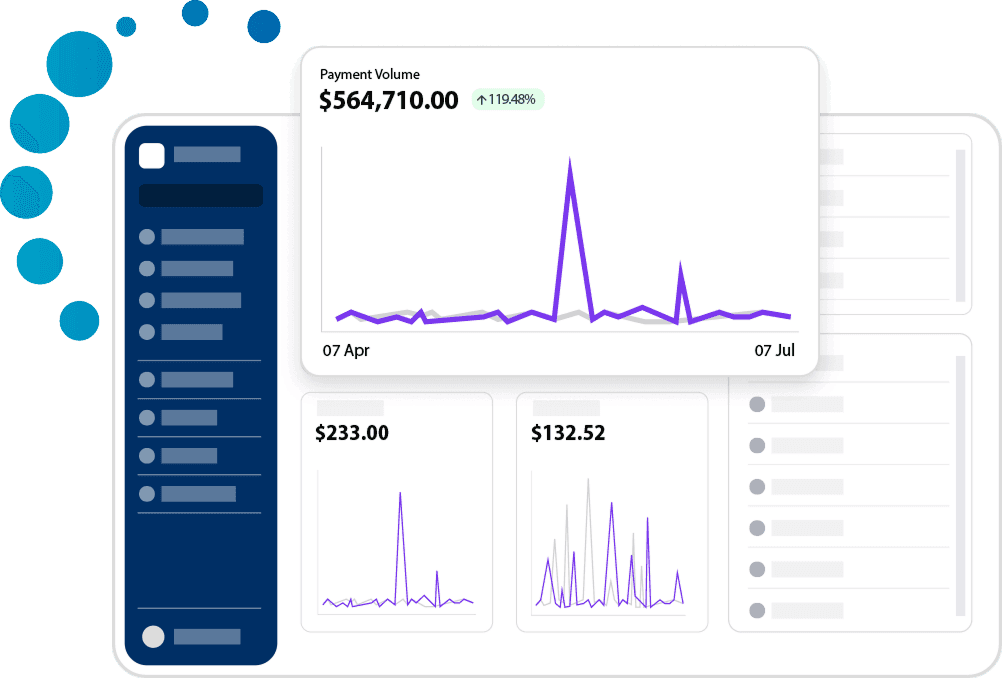
Task: Click the 07 Apr date label
Action: tap(346, 351)
